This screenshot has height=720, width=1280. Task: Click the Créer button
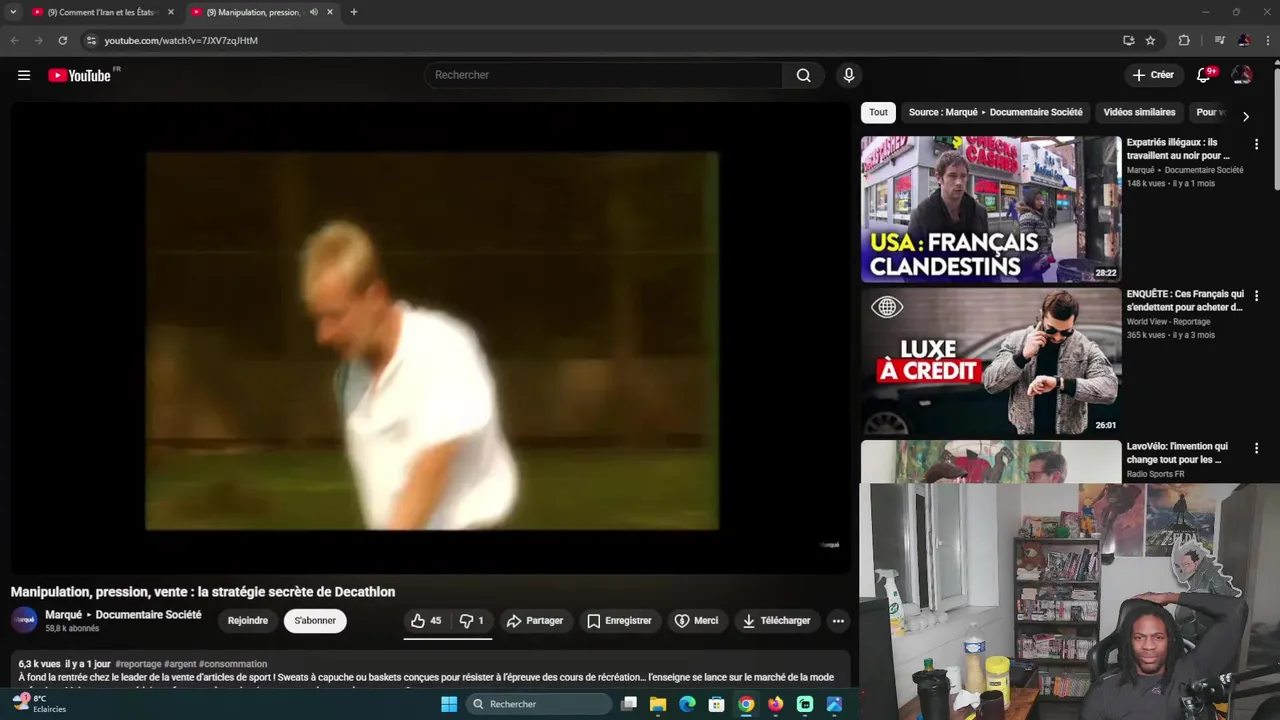pos(1153,75)
